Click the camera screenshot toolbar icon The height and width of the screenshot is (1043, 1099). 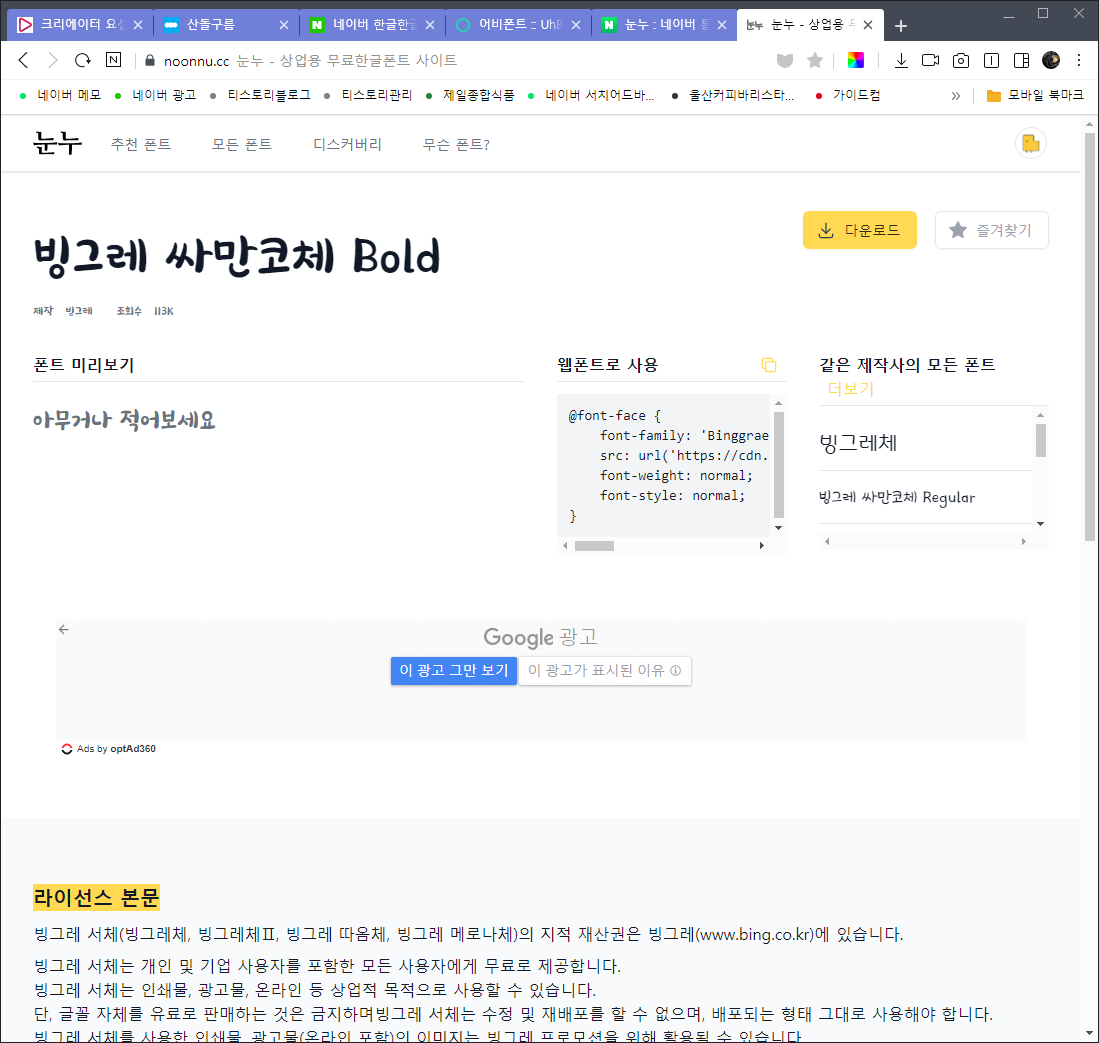click(961, 61)
